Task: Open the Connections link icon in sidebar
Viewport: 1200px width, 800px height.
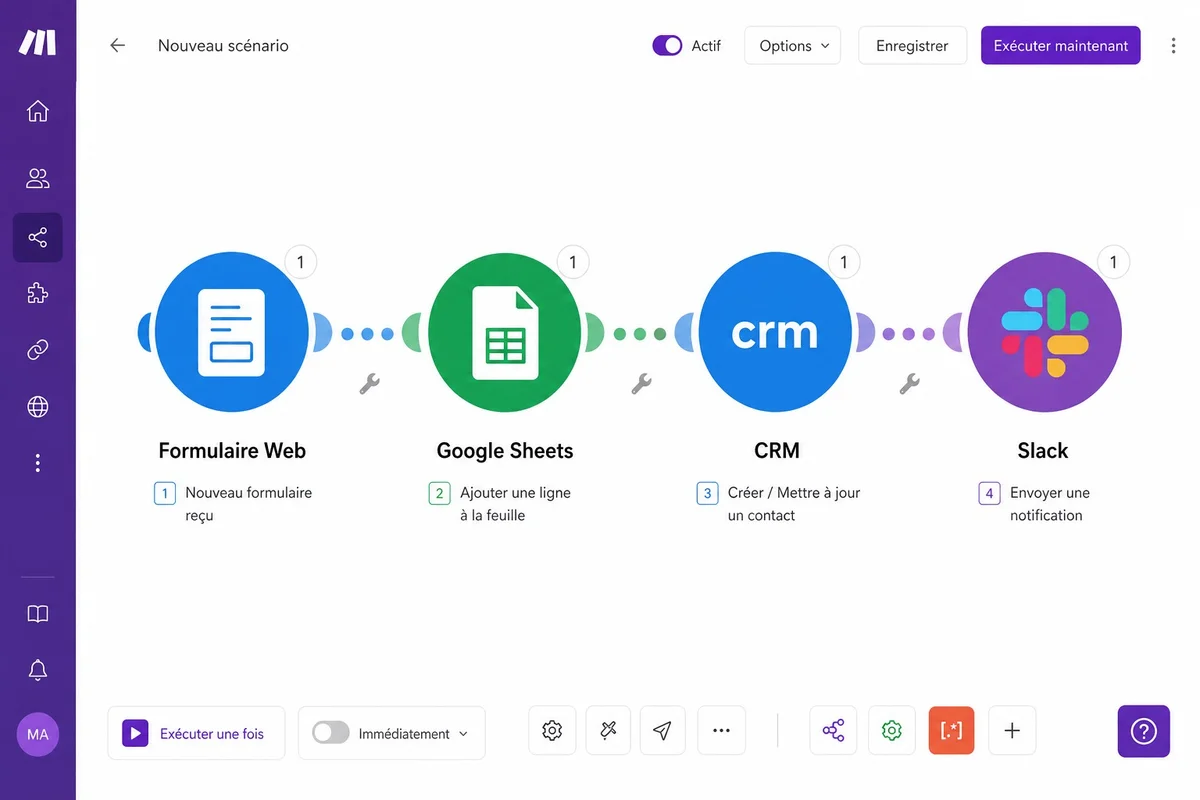Action: click(x=37, y=349)
